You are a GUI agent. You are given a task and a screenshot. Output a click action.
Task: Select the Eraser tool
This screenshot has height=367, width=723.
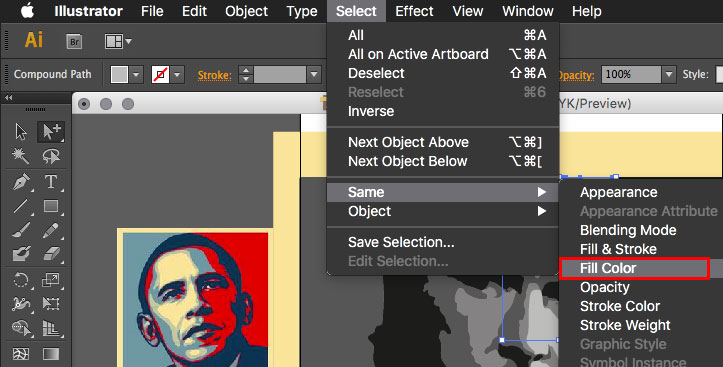coord(51,254)
